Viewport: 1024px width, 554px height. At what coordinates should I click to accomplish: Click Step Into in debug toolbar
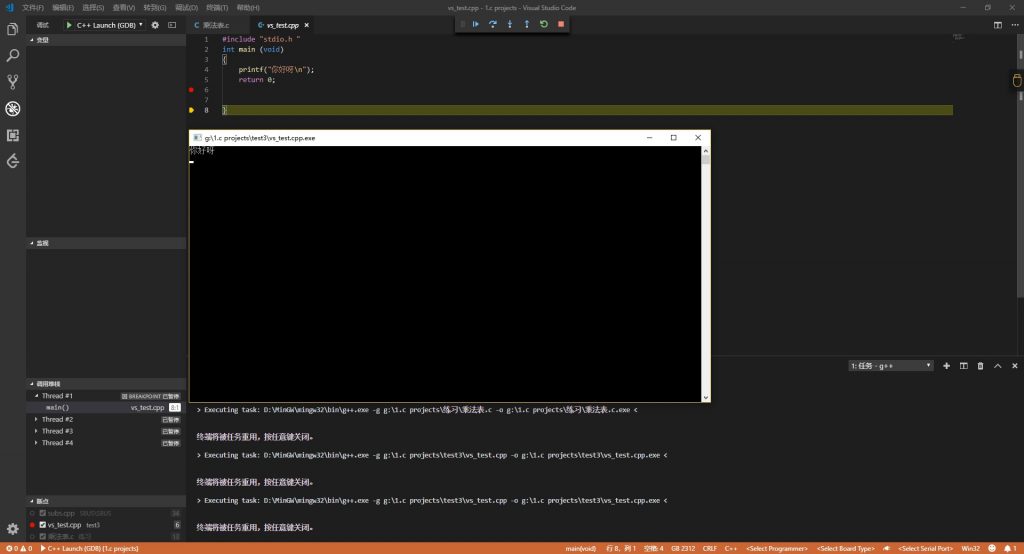510,24
